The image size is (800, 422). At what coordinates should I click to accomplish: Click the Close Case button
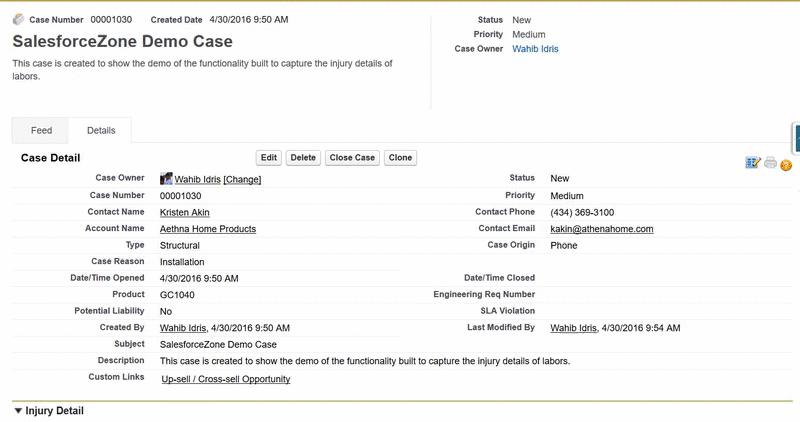point(352,158)
